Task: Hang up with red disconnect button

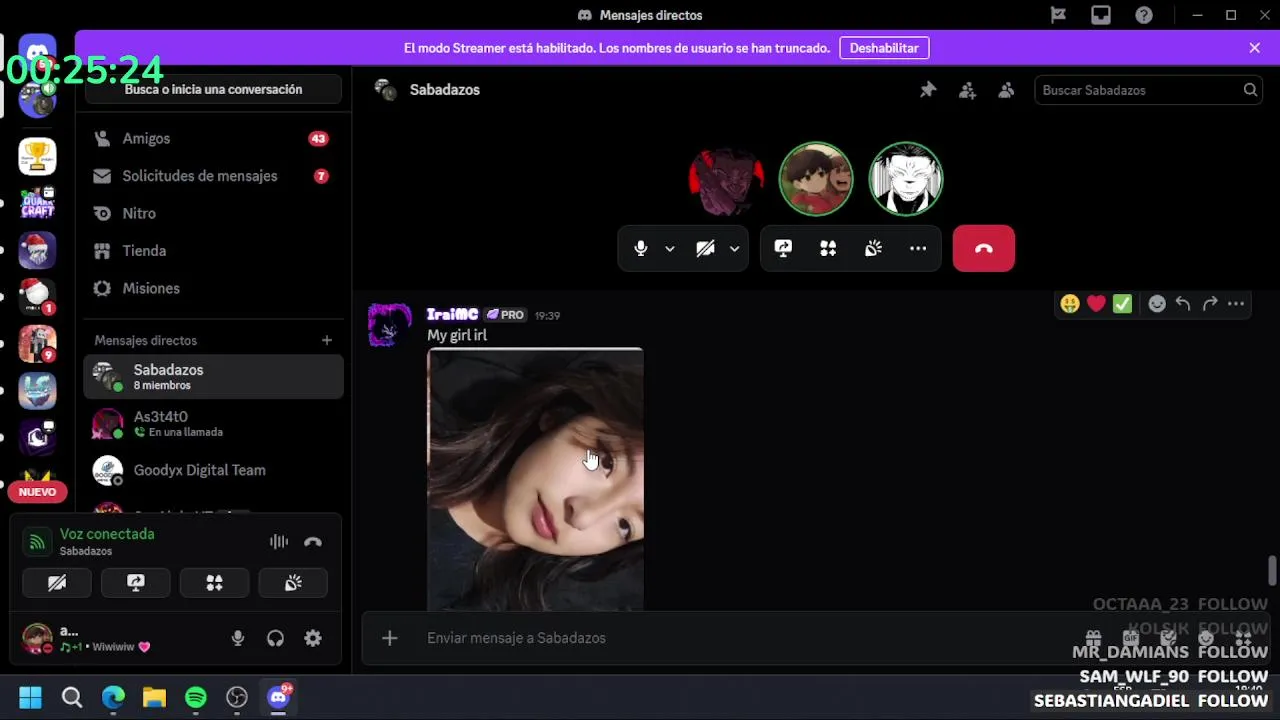Action: pyautogui.click(x=984, y=249)
